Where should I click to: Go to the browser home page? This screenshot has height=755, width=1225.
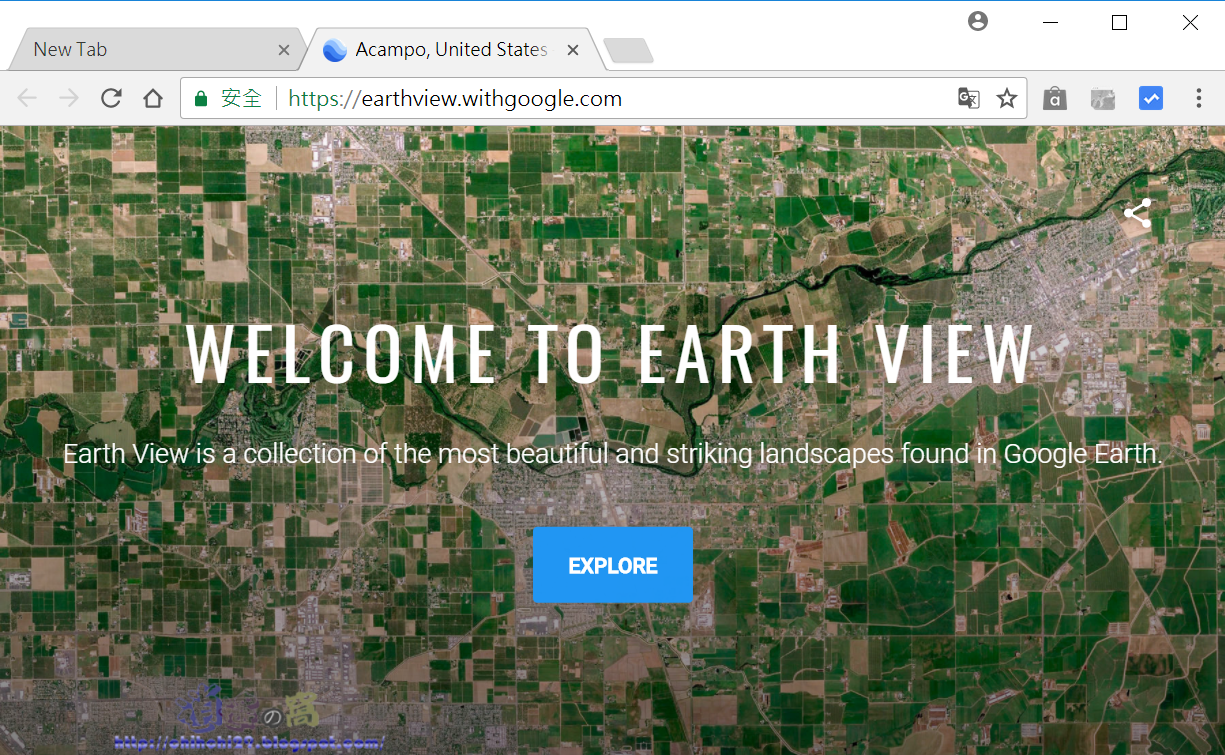coord(152,98)
